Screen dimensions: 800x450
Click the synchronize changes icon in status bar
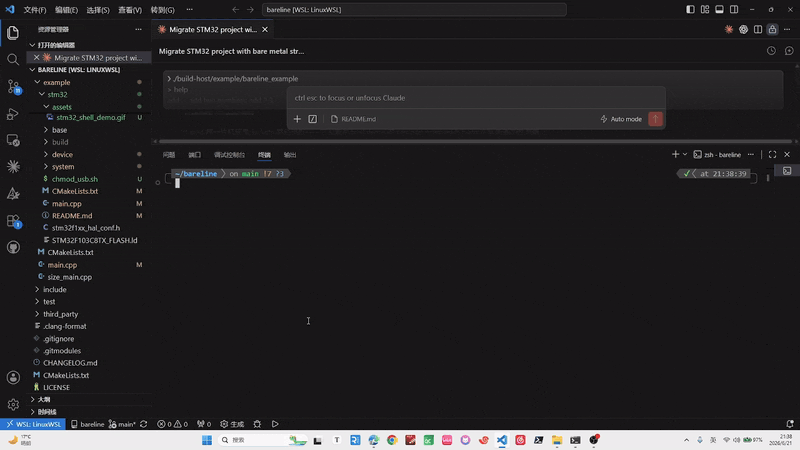pos(144,424)
